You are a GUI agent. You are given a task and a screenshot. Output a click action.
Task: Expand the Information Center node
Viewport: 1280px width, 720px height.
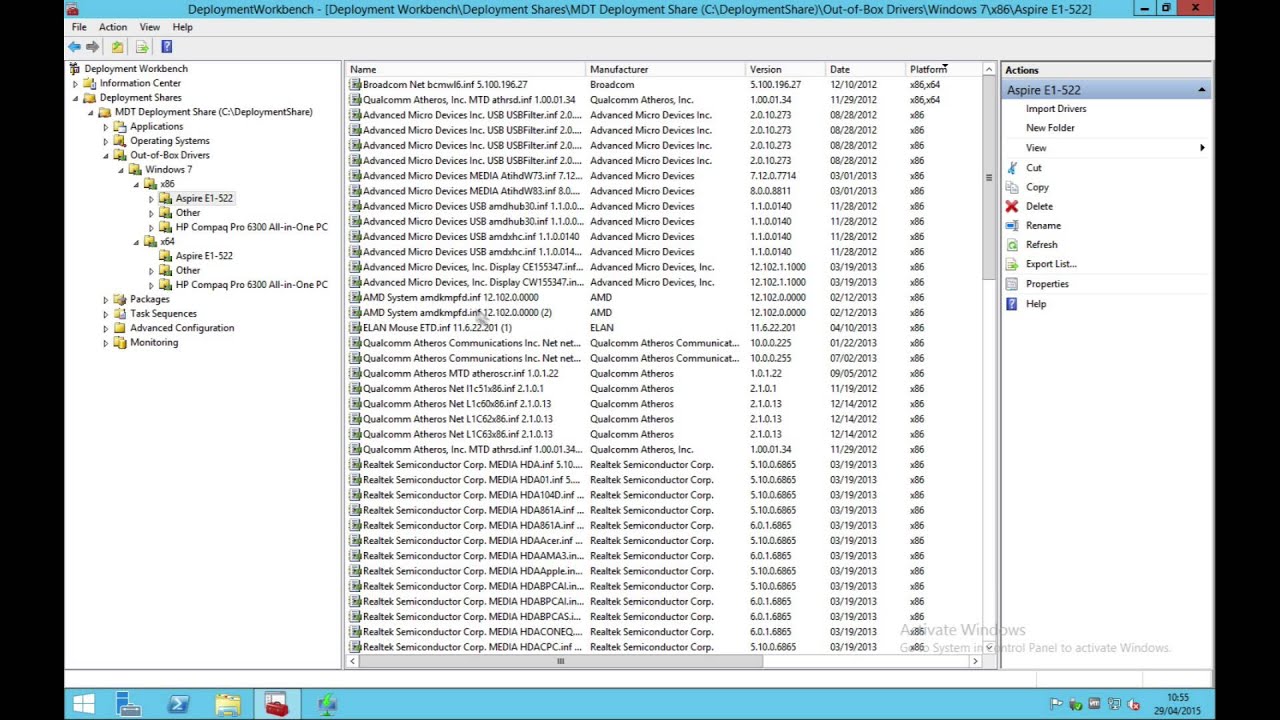75,84
